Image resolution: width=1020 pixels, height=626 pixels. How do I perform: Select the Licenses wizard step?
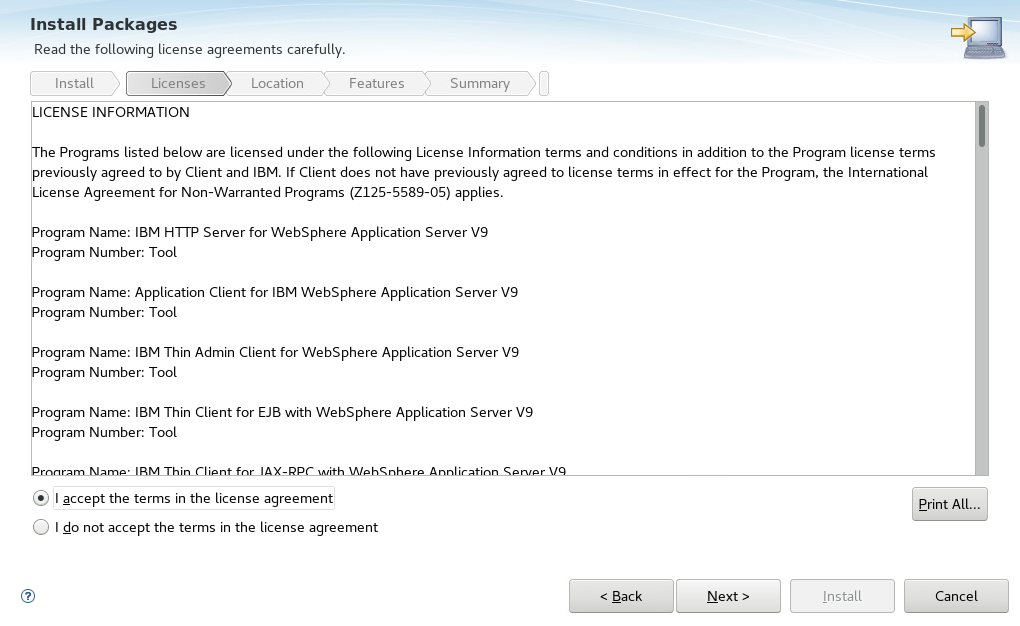pyautogui.click(x=178, y=83)
